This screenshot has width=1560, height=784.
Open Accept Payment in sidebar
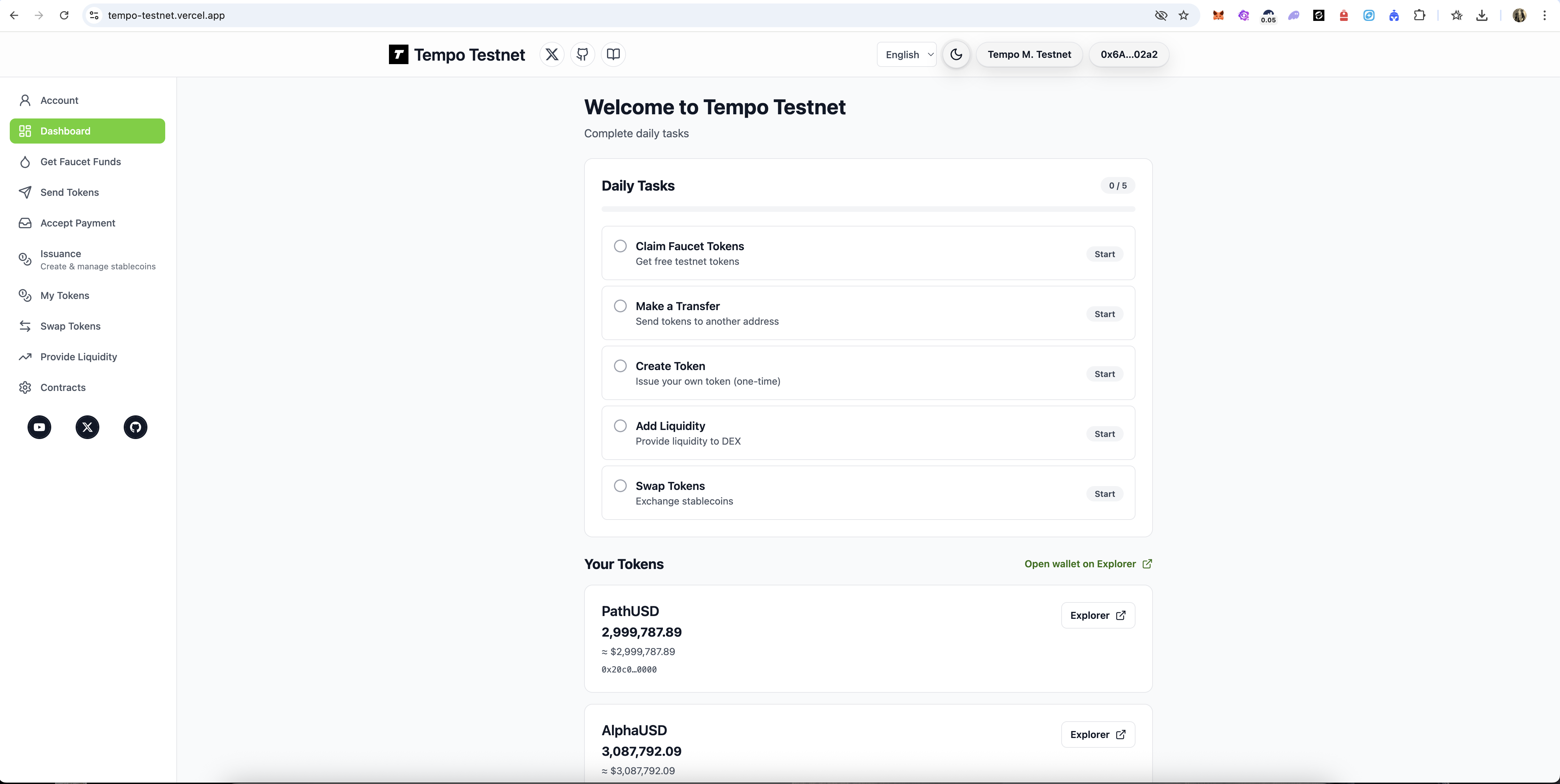click(87, 223)
